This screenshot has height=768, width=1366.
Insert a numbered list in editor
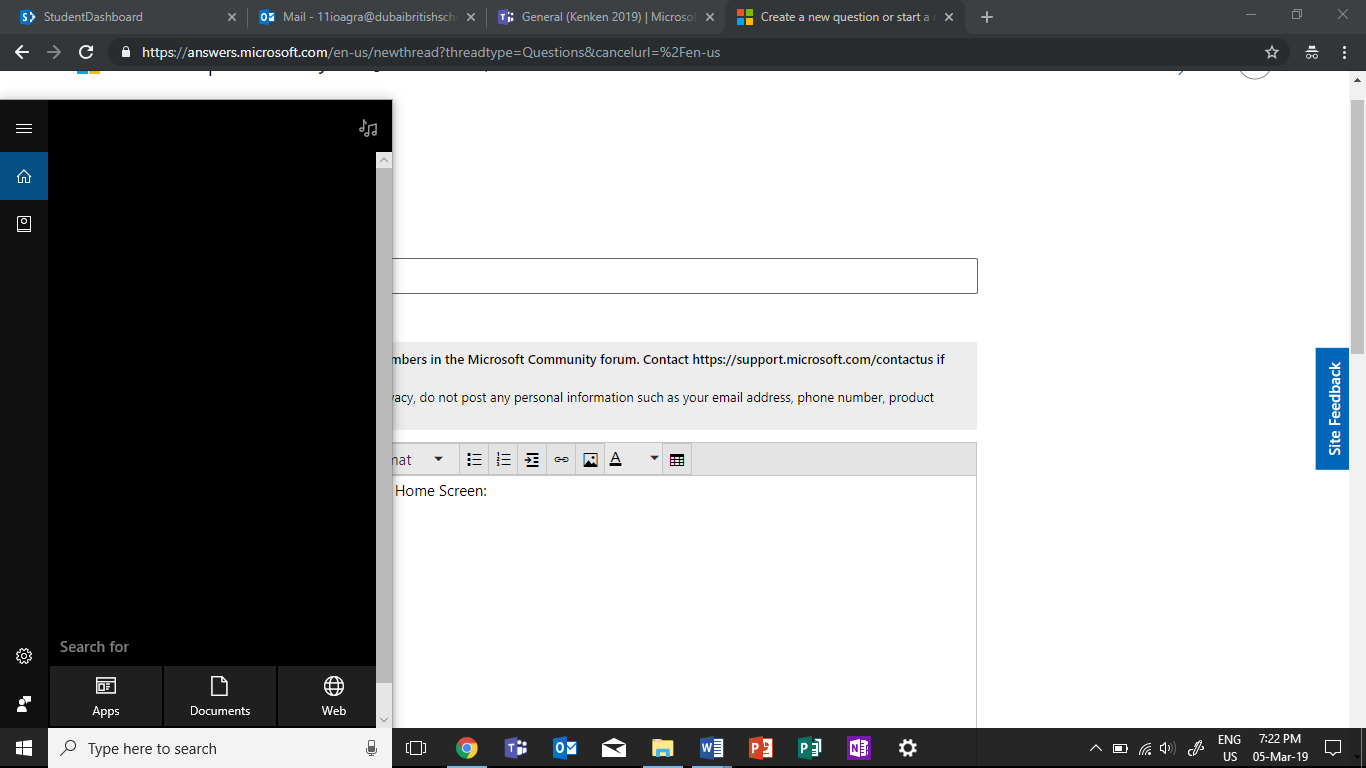(504, 460)
